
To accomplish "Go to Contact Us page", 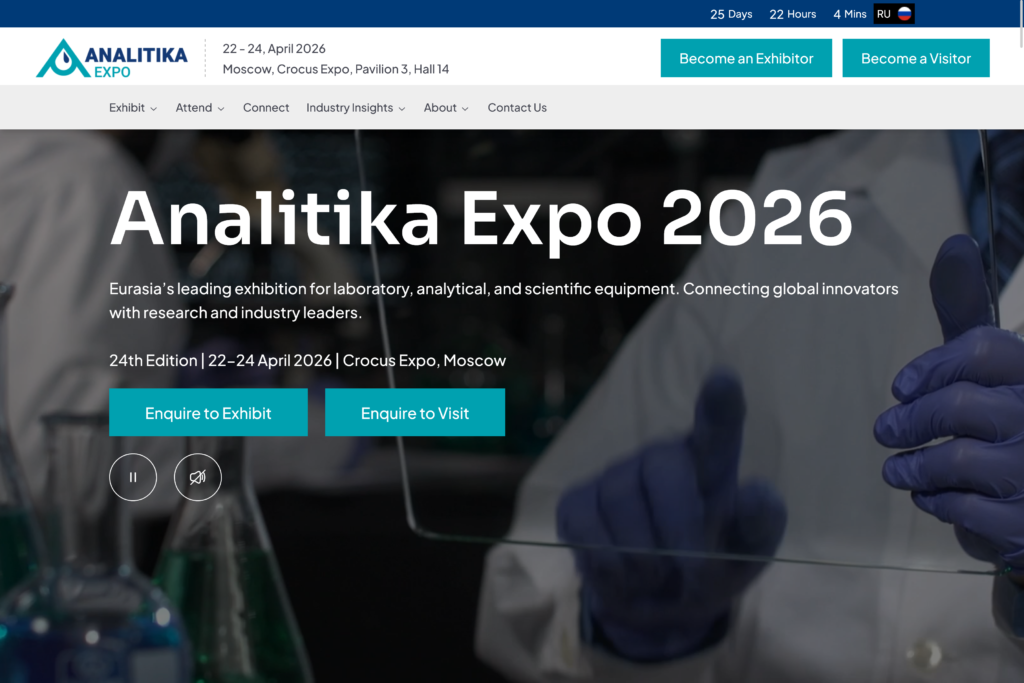I will click(x=517, y=108).
